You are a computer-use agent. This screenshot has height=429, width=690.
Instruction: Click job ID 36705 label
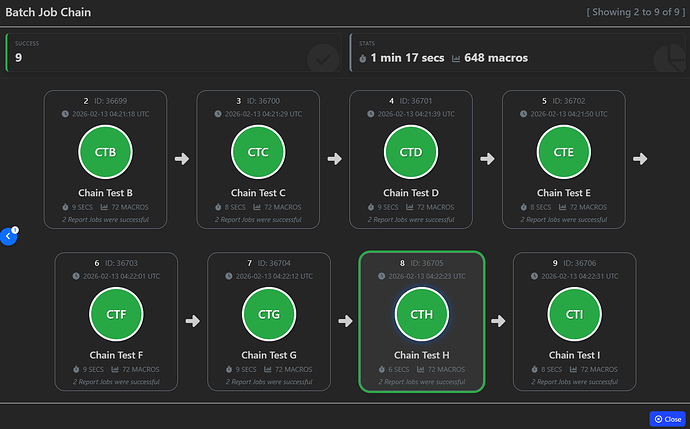coord(428,262)
